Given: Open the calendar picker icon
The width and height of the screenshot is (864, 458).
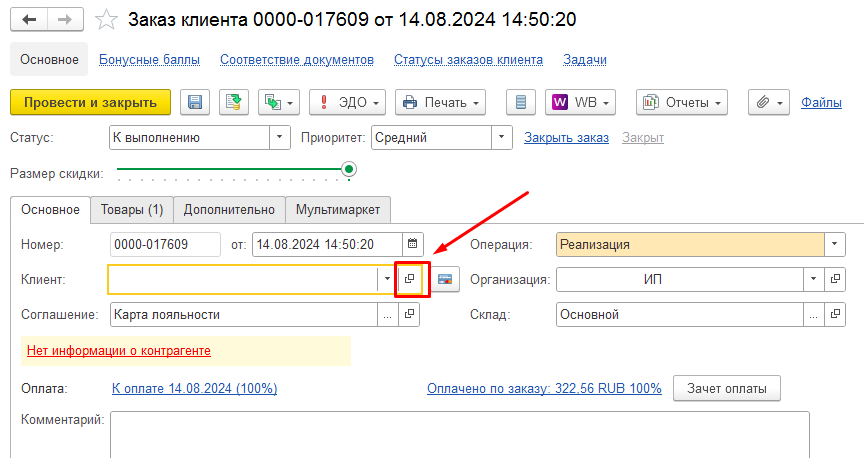Looking at the screenshot, I should (x=412, y=244).
